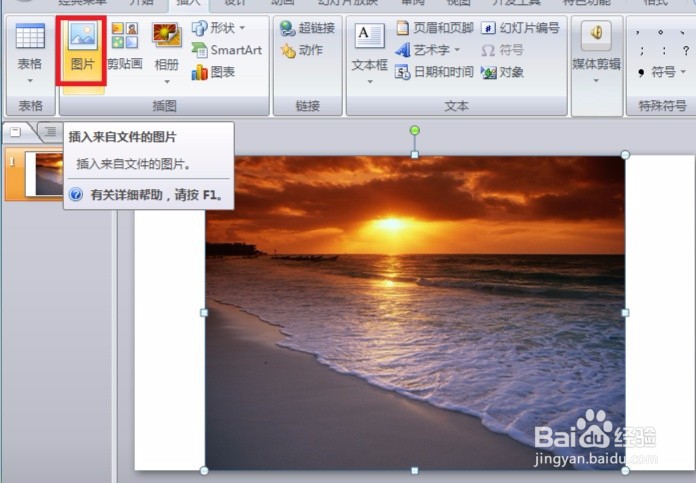The width and height of the screenshot is (696, 483).
Task: Click the blue help icon in tooltip
Action: coord(76,194)
